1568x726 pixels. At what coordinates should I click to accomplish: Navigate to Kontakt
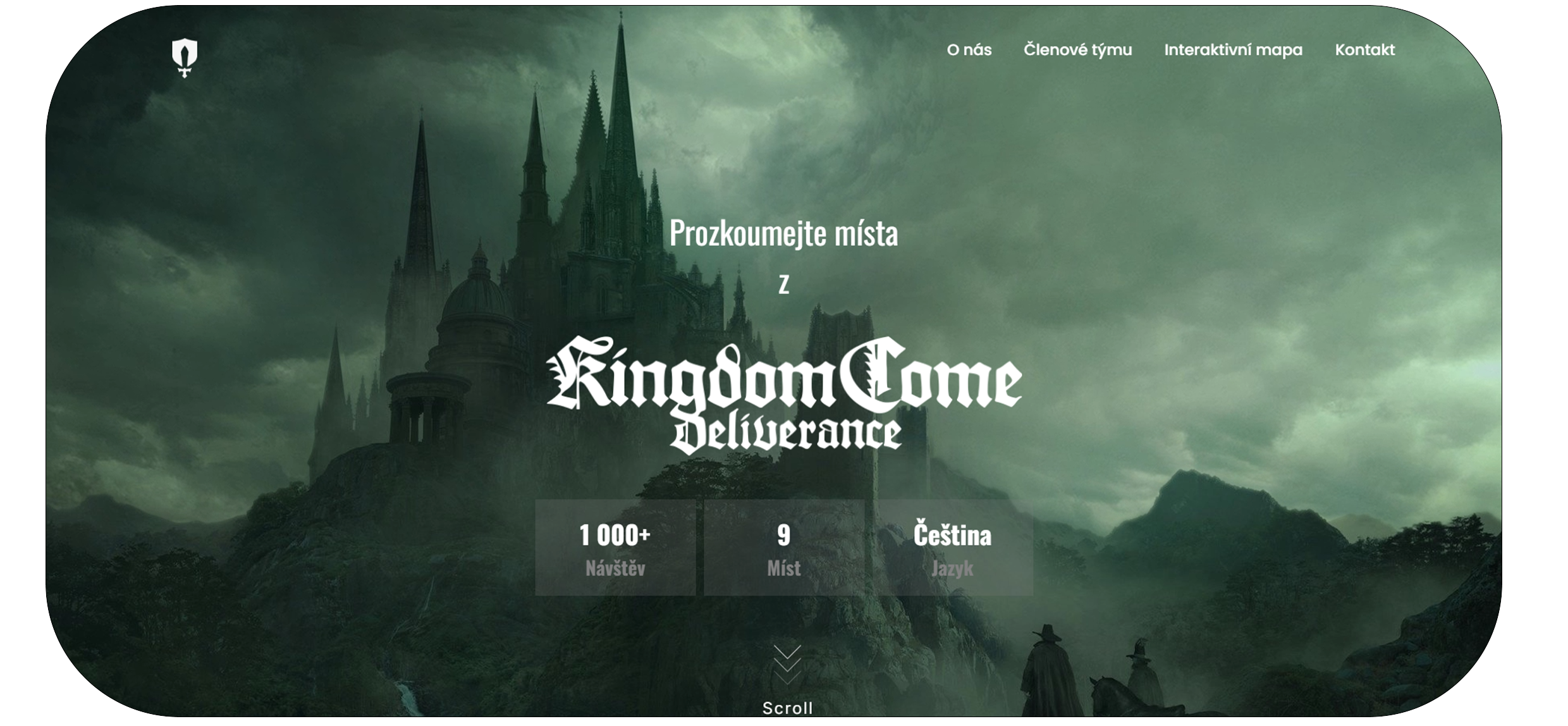1364,50
